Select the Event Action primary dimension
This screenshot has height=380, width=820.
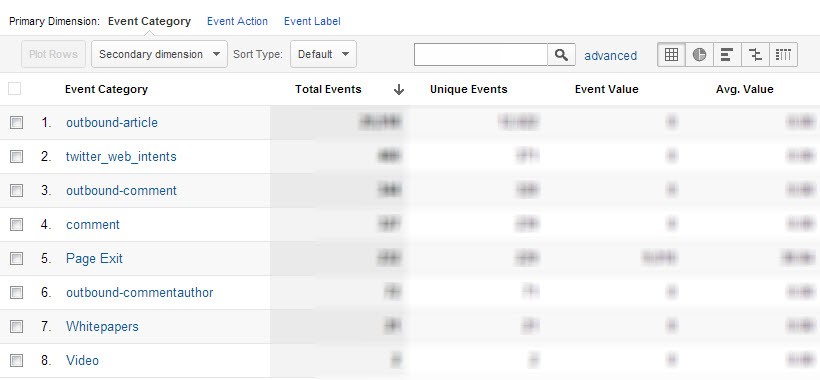click(237, 21)
